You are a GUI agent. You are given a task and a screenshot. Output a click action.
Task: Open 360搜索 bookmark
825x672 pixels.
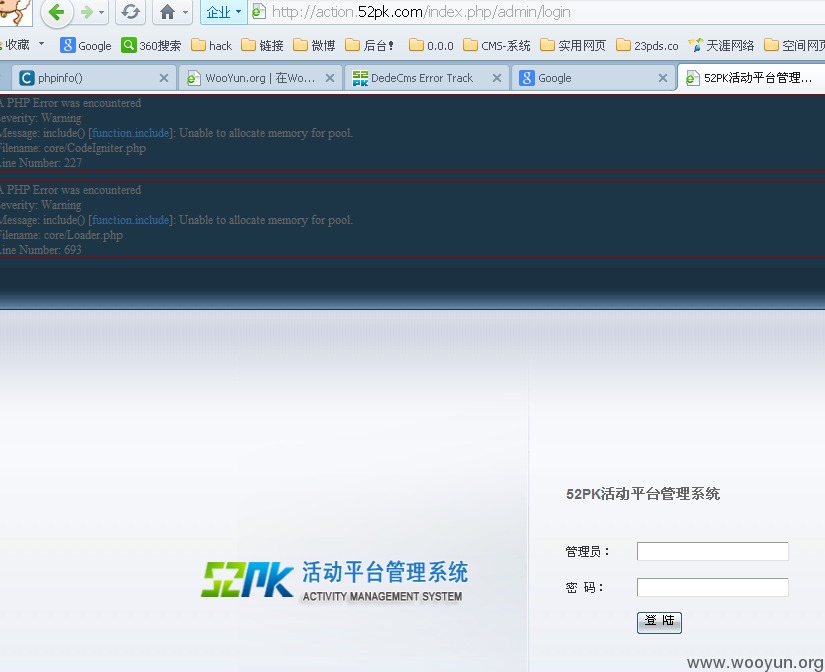pyautogui.click(x=151, y=45)
